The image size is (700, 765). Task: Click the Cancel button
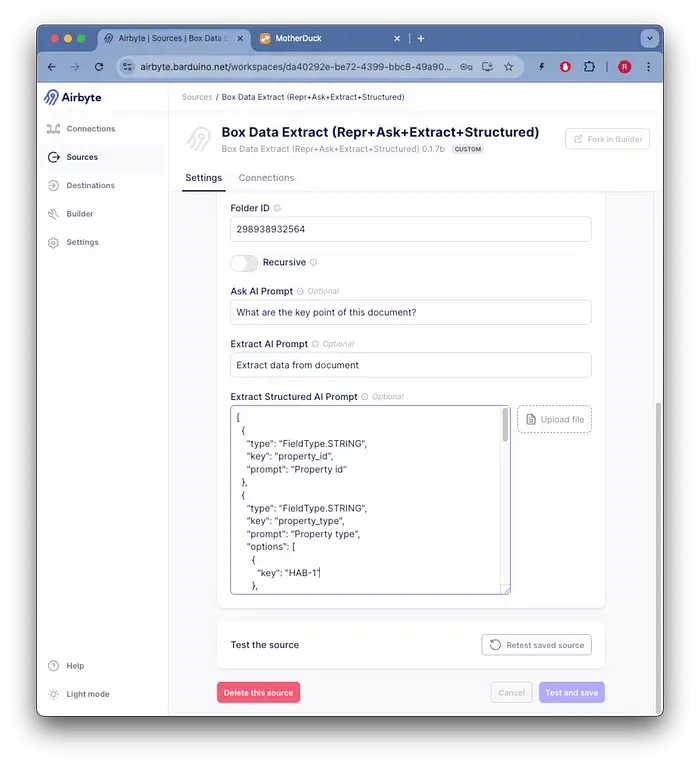511,693
